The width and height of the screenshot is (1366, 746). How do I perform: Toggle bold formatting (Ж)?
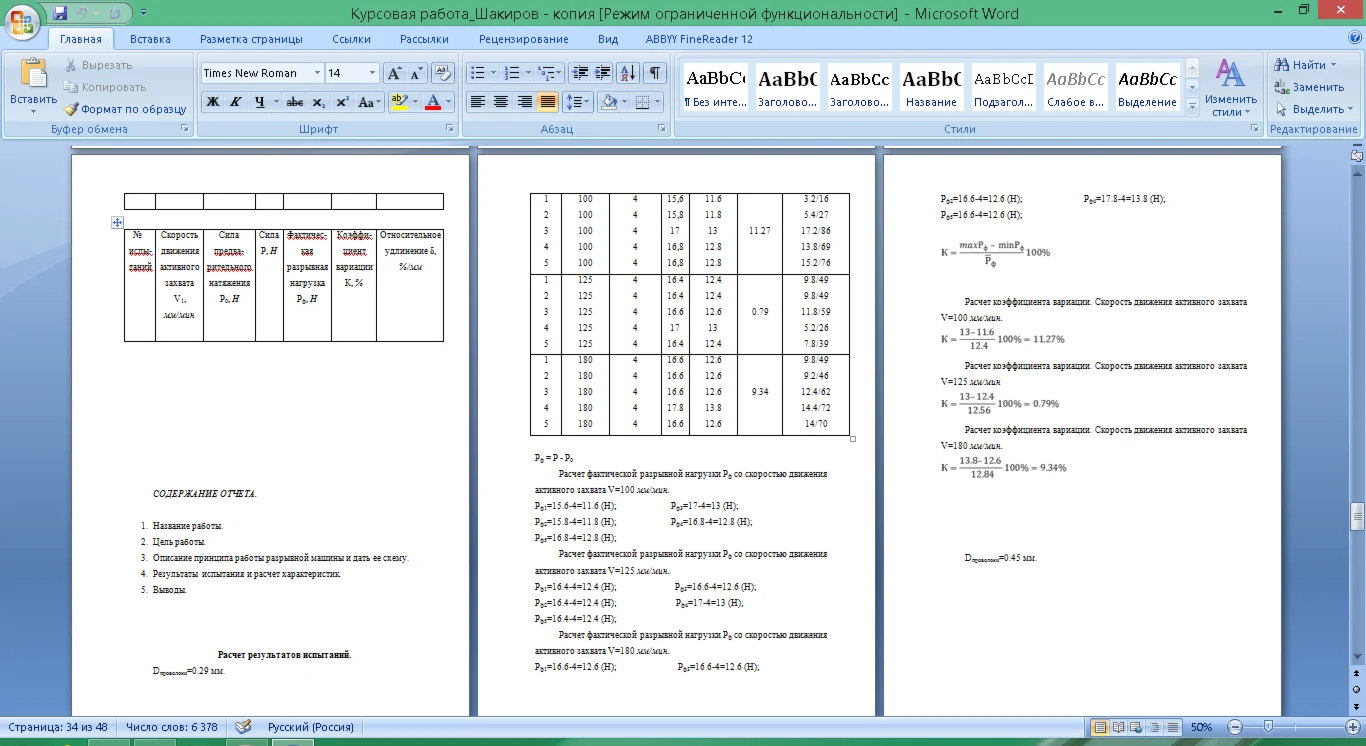click(x=212, y=102)
